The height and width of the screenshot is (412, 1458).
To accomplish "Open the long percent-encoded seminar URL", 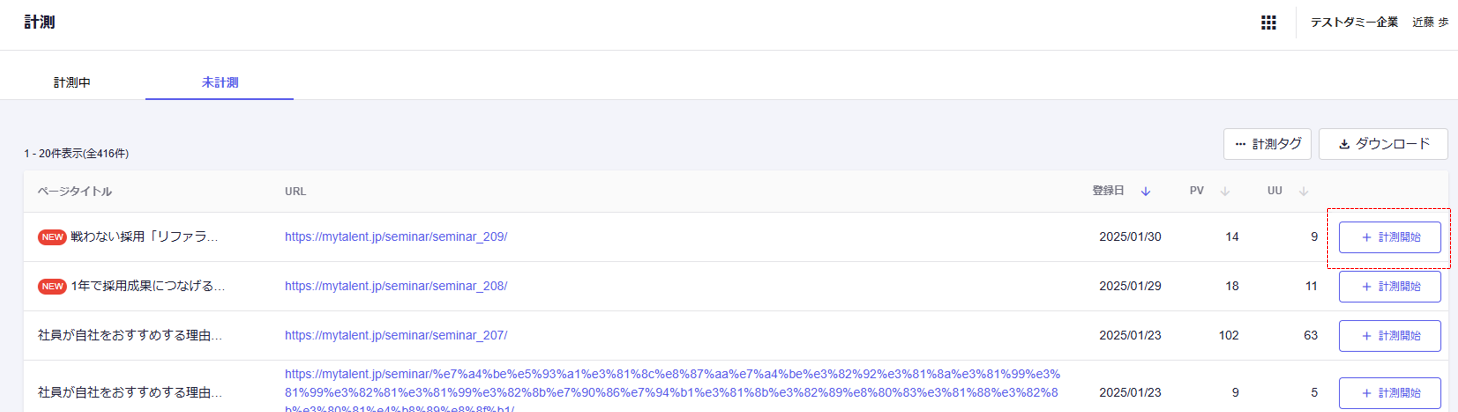I will pos(672,391).
